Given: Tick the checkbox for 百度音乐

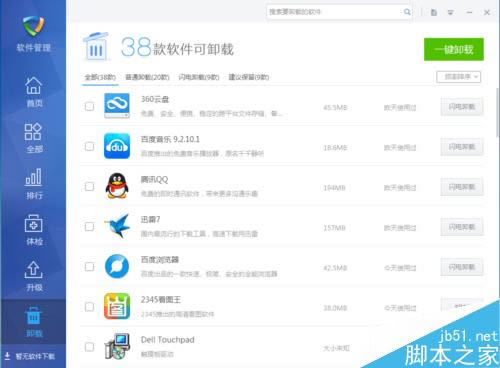Looking at the screenshot, I should pos(89,146).
